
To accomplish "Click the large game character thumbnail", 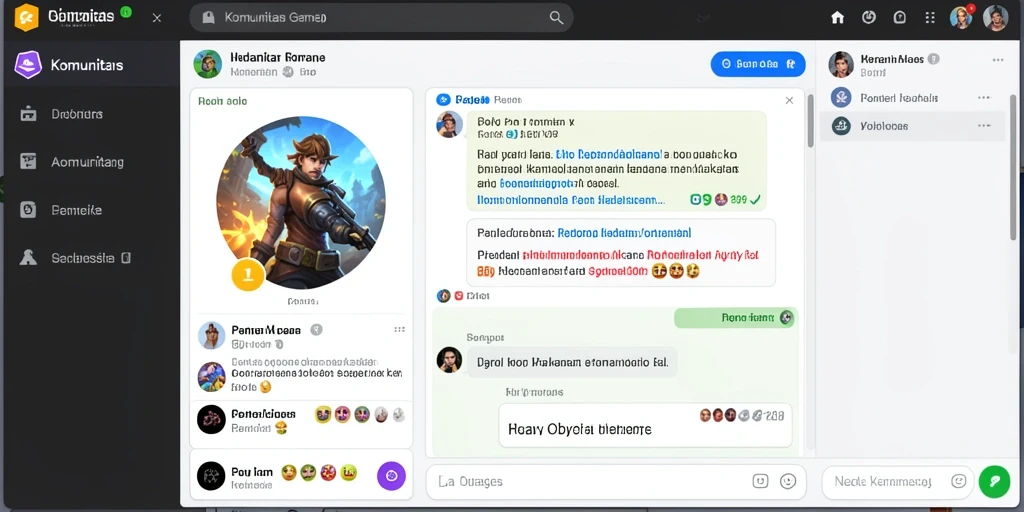I will [x=301, y=202].
